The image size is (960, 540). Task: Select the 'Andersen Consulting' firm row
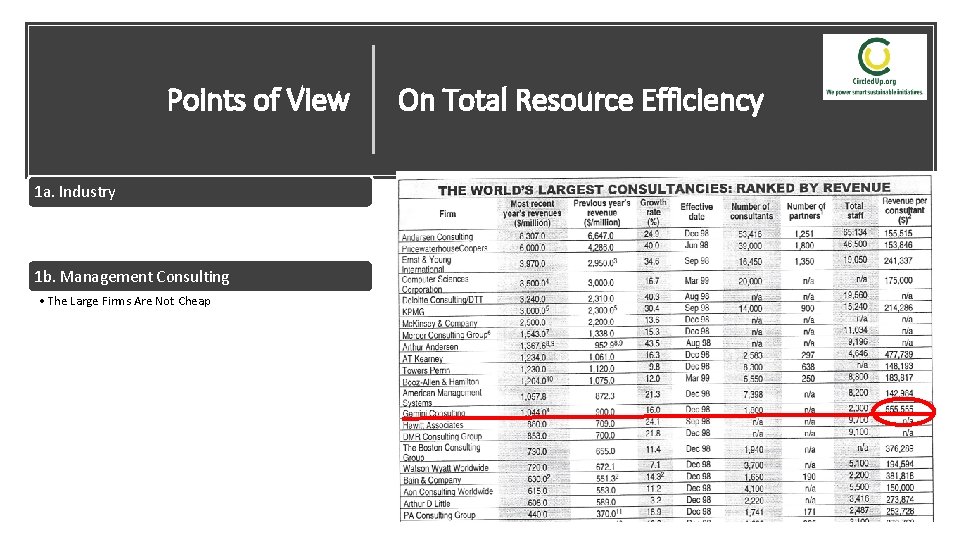(665, 235)
